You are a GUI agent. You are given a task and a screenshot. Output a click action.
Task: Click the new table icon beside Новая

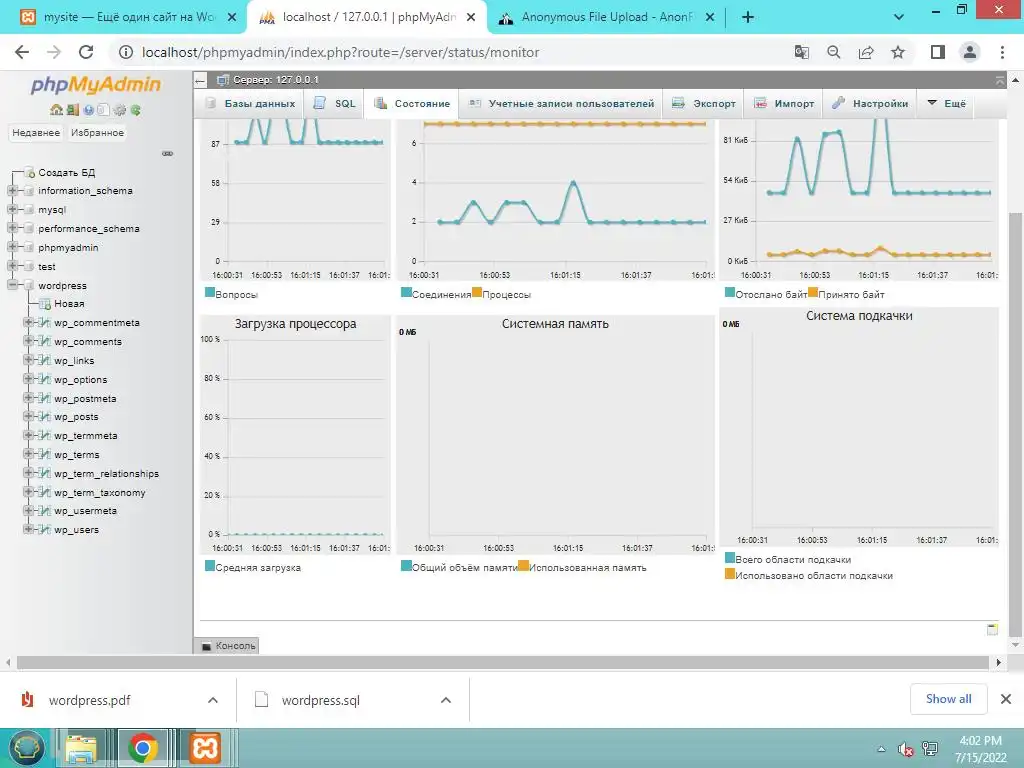(x=44, y=304)
